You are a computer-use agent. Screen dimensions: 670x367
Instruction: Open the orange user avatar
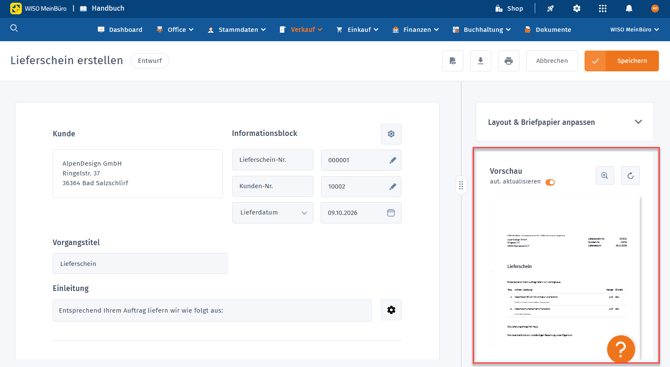pos(655,9)
